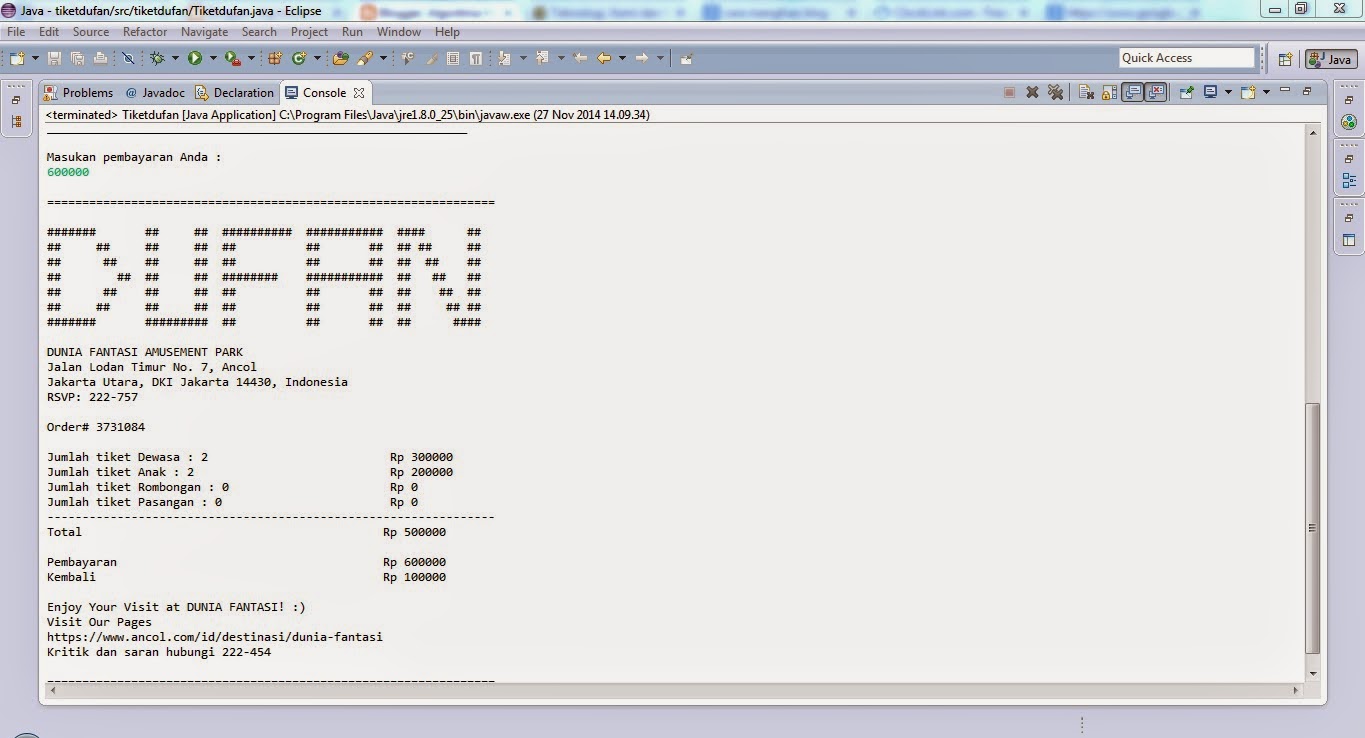Click the Terminate square in Console toolbar
Viewport: 1365px width, 738px height.
tap(1009, 92)
